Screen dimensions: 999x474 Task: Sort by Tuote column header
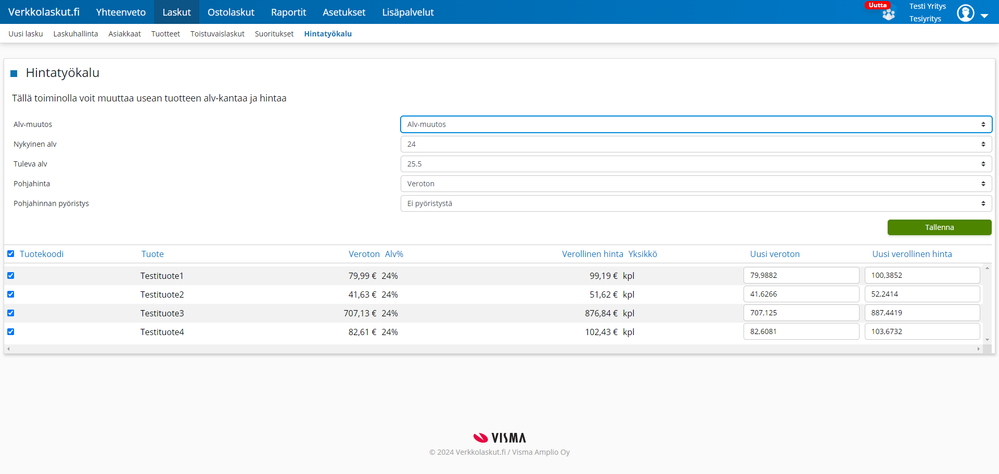pyautogui.click(x=152, y=254)
